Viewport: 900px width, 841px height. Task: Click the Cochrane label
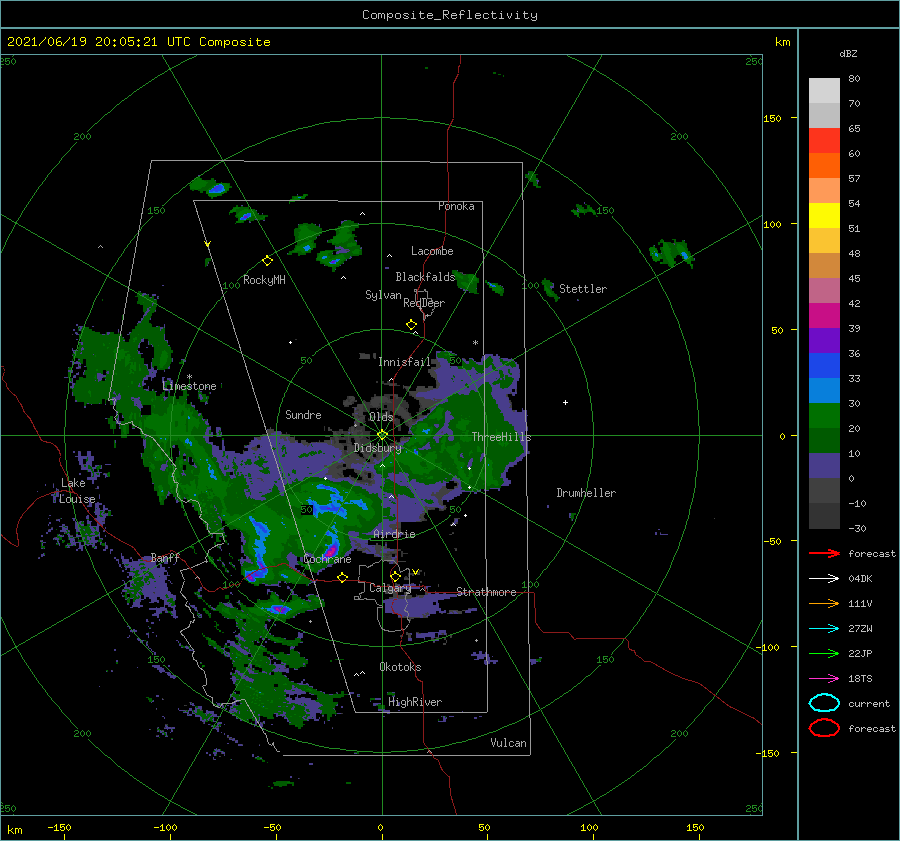coord(327,559)
